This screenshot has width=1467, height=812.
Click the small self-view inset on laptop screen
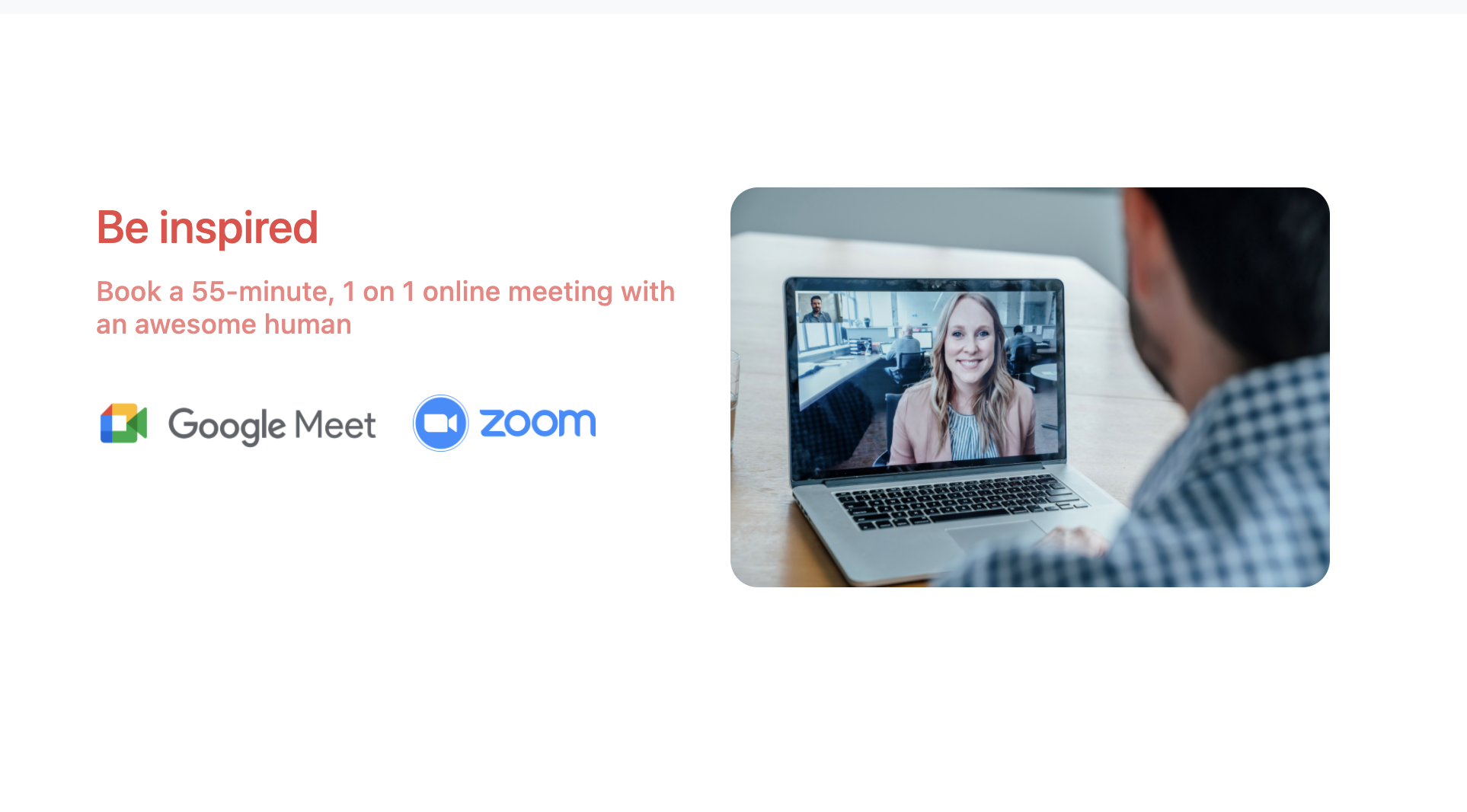pos(816,309)
